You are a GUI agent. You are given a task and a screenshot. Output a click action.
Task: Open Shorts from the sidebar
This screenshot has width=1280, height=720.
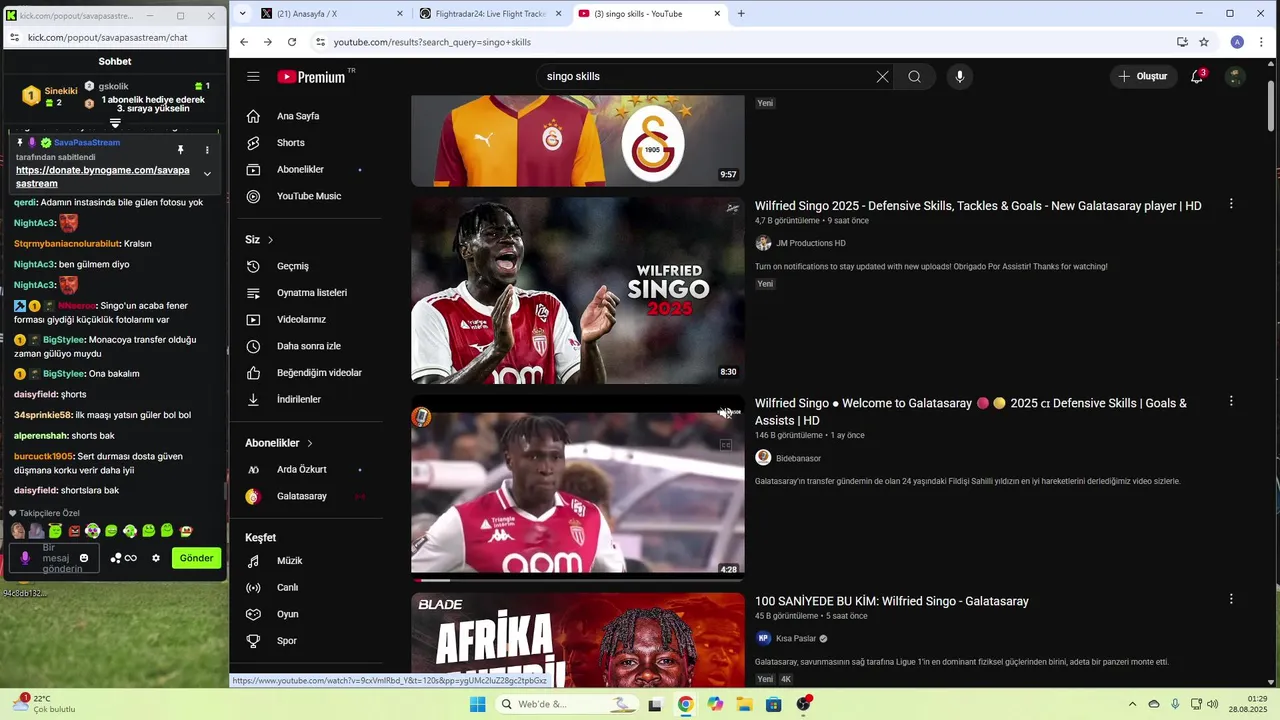[310, 143]
